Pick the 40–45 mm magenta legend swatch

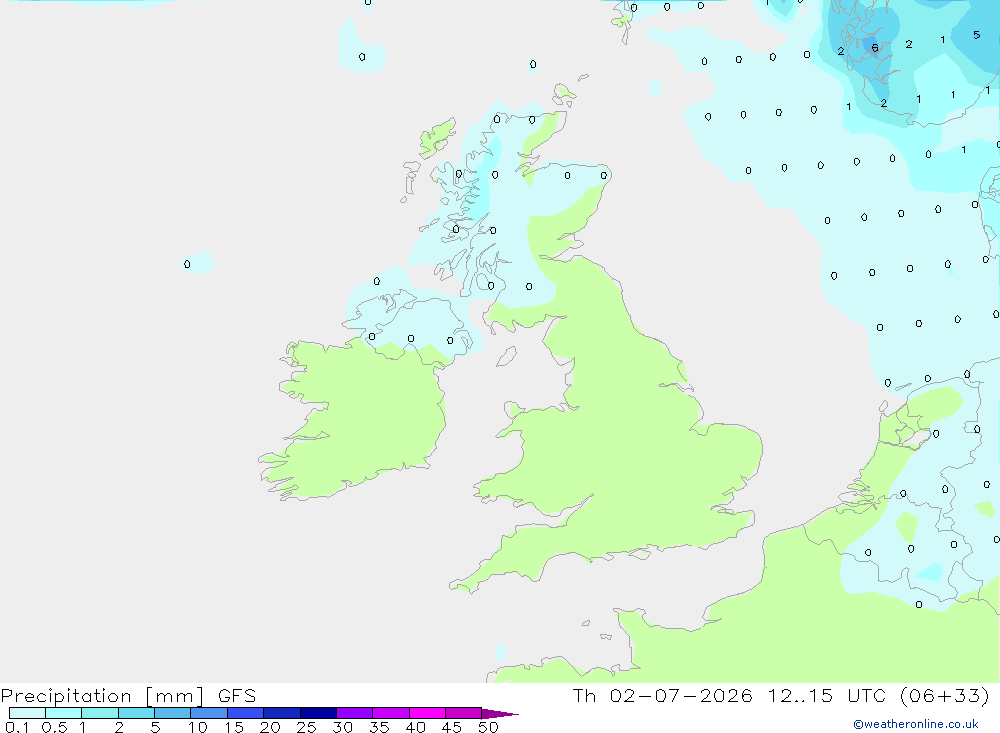(x=427, y=713)
